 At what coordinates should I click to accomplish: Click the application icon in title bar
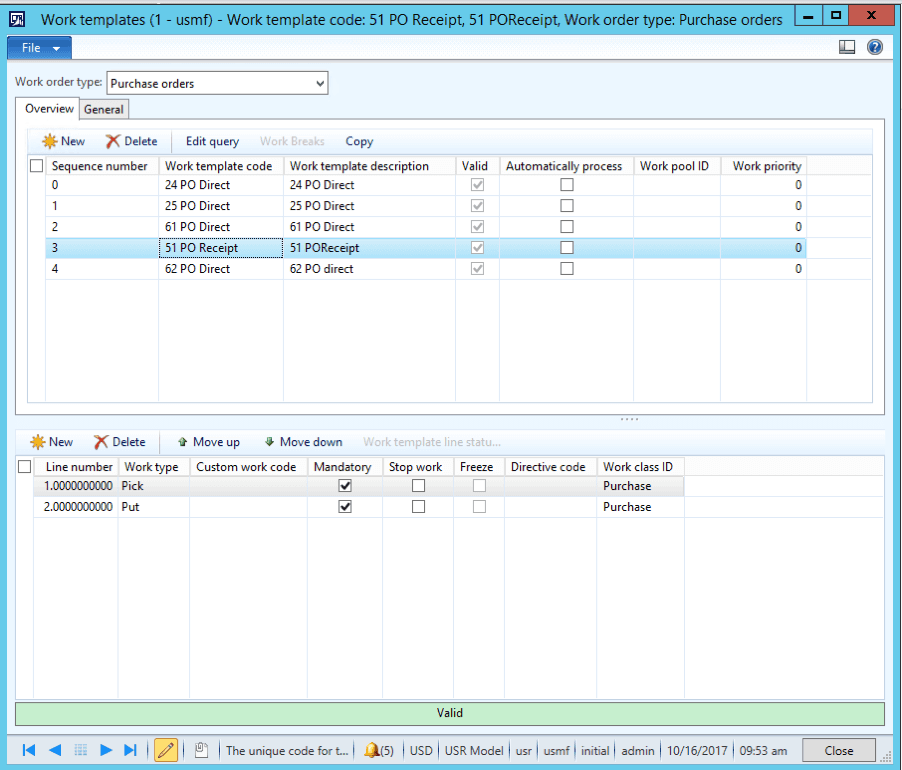[x=17, y=20]
